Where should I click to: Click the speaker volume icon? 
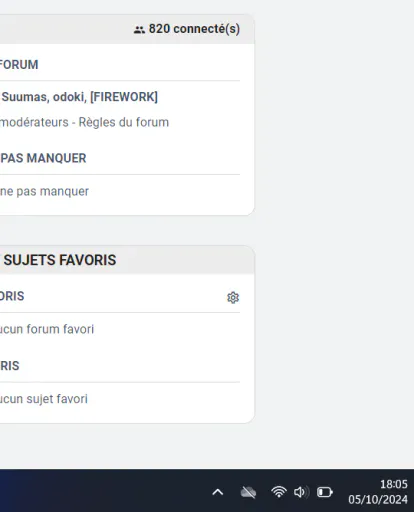[x=301, y=492]
